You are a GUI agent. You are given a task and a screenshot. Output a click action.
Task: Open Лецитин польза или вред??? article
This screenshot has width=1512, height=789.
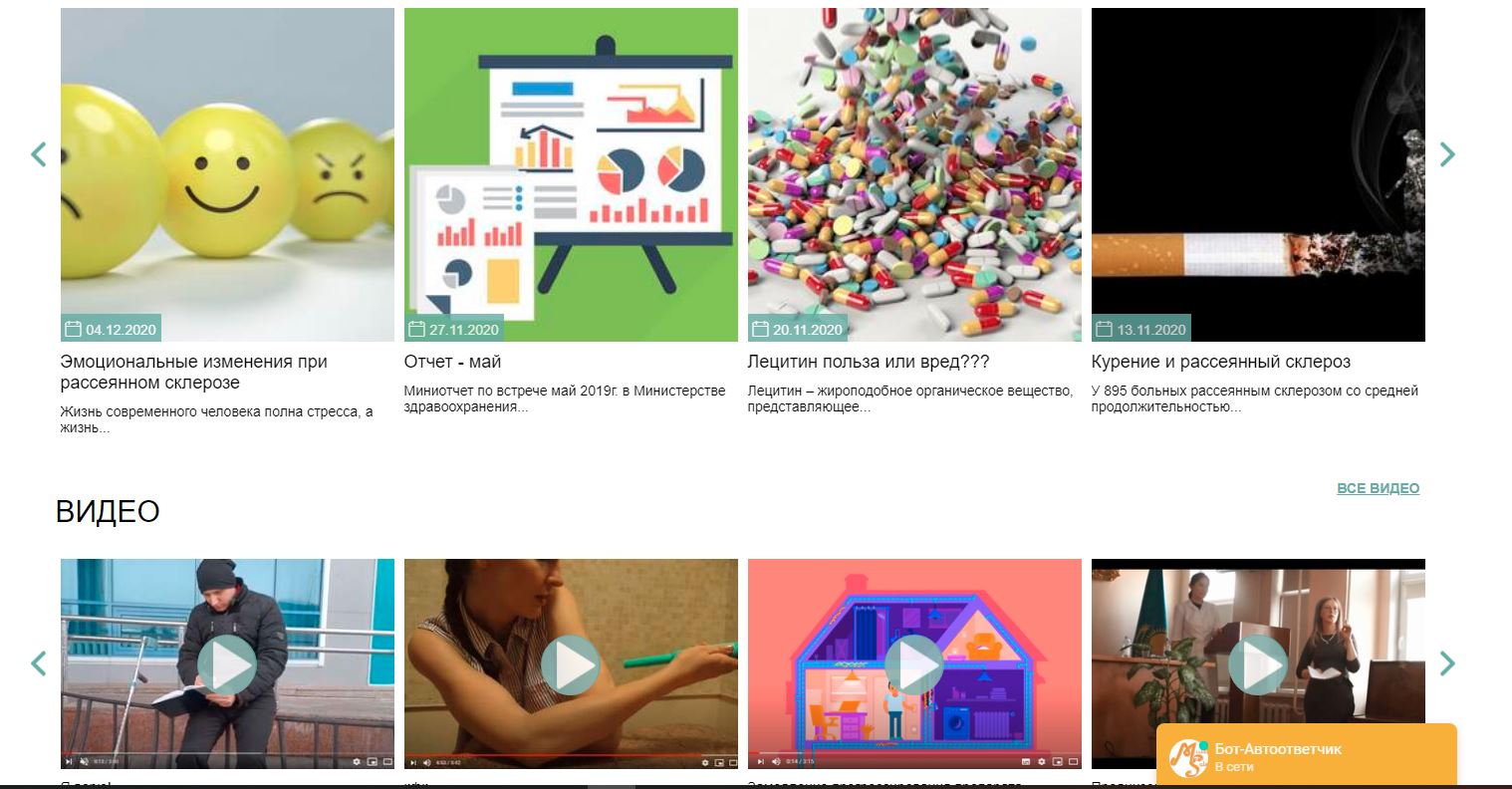[869, 362]
